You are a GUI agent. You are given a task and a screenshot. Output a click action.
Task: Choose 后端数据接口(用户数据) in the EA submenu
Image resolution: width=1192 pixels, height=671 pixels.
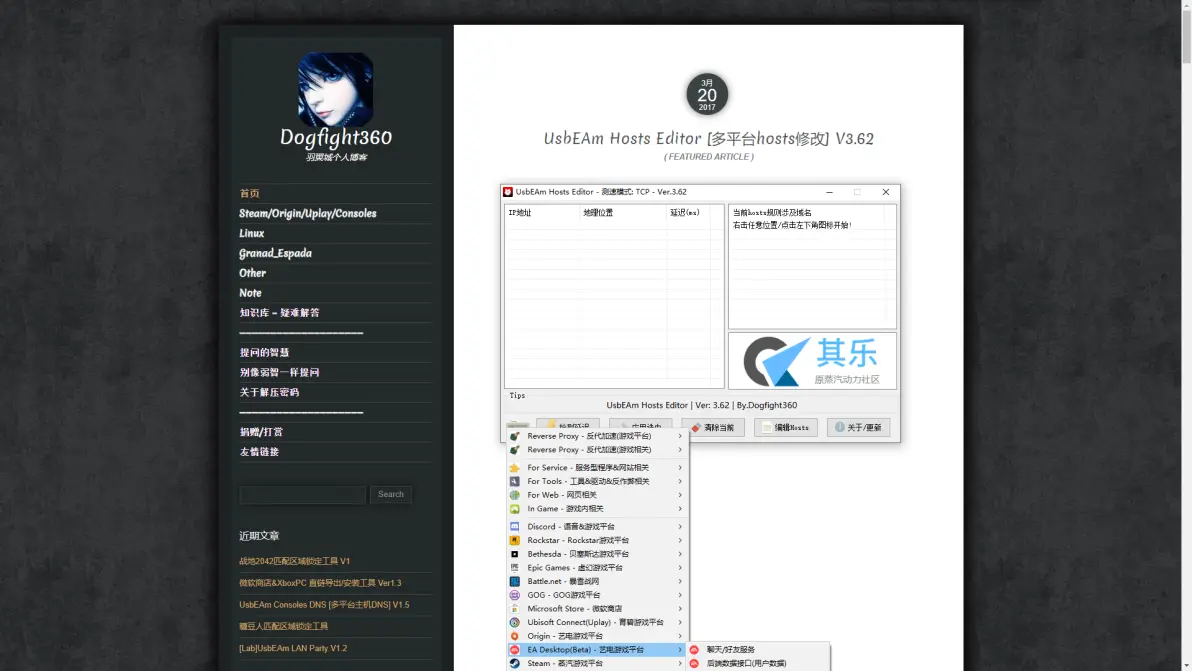[x=758, y=663]
